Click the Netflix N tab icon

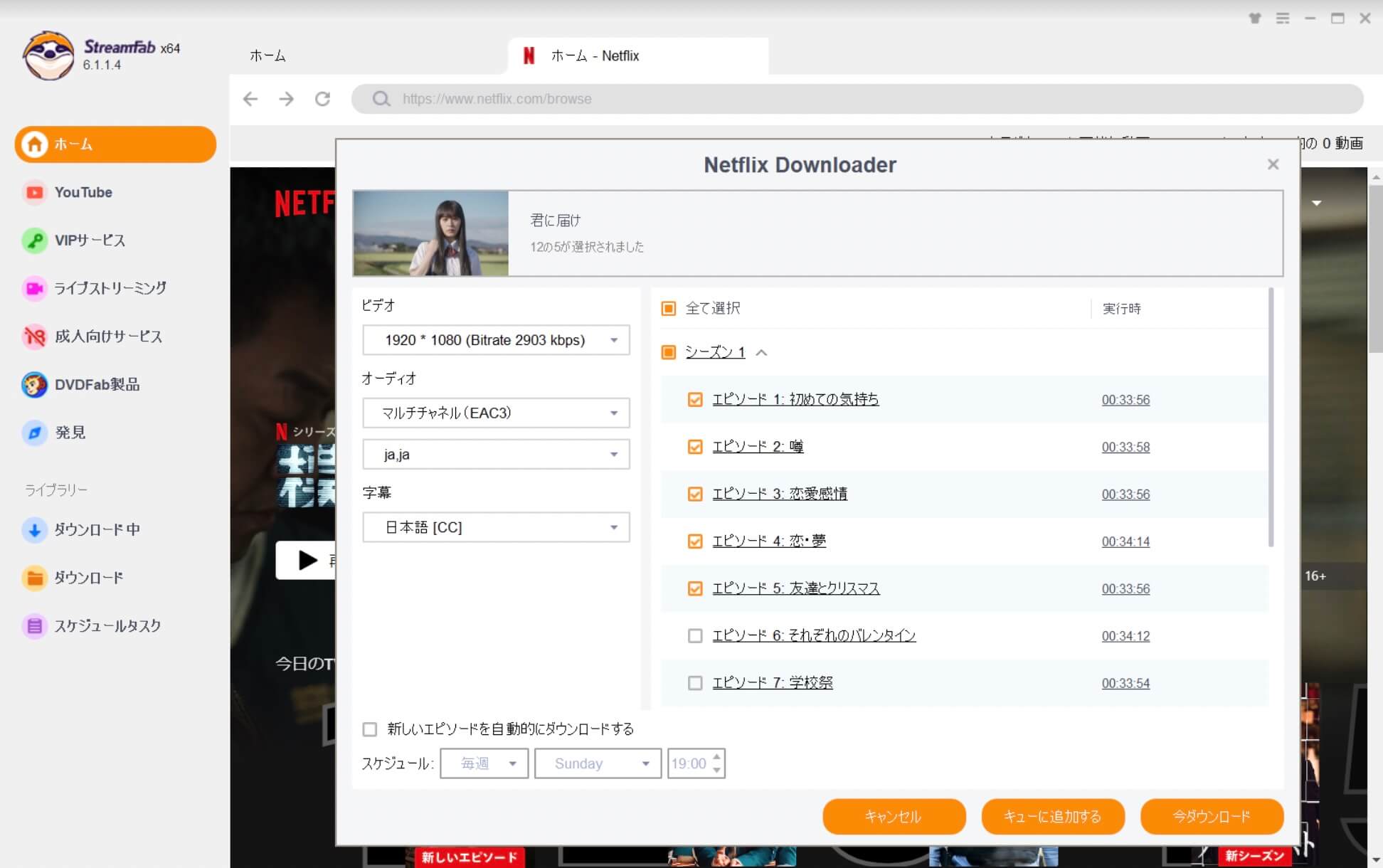coord(529,55)
